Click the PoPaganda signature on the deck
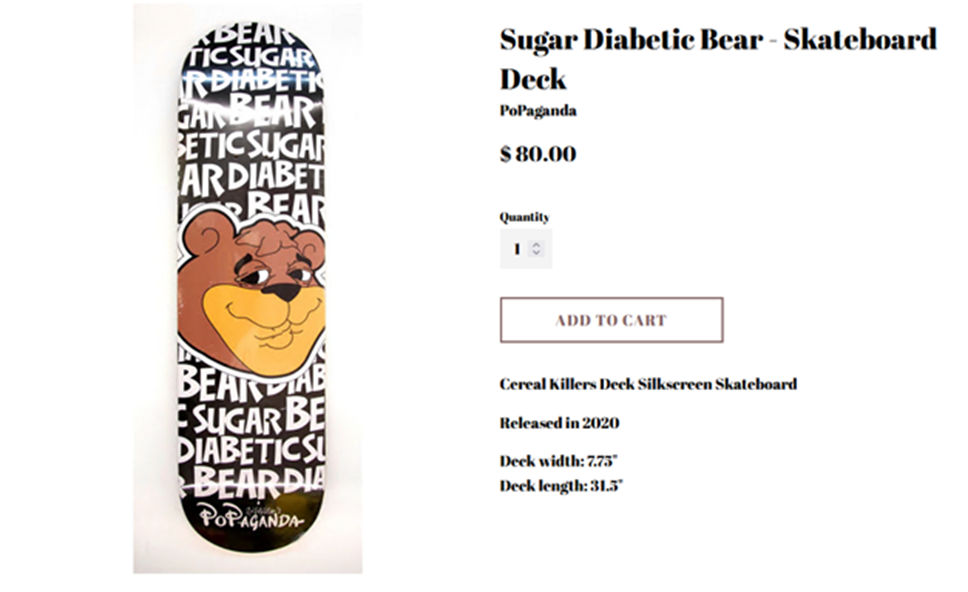Viewport: 968px width, 592px height. 250,517
